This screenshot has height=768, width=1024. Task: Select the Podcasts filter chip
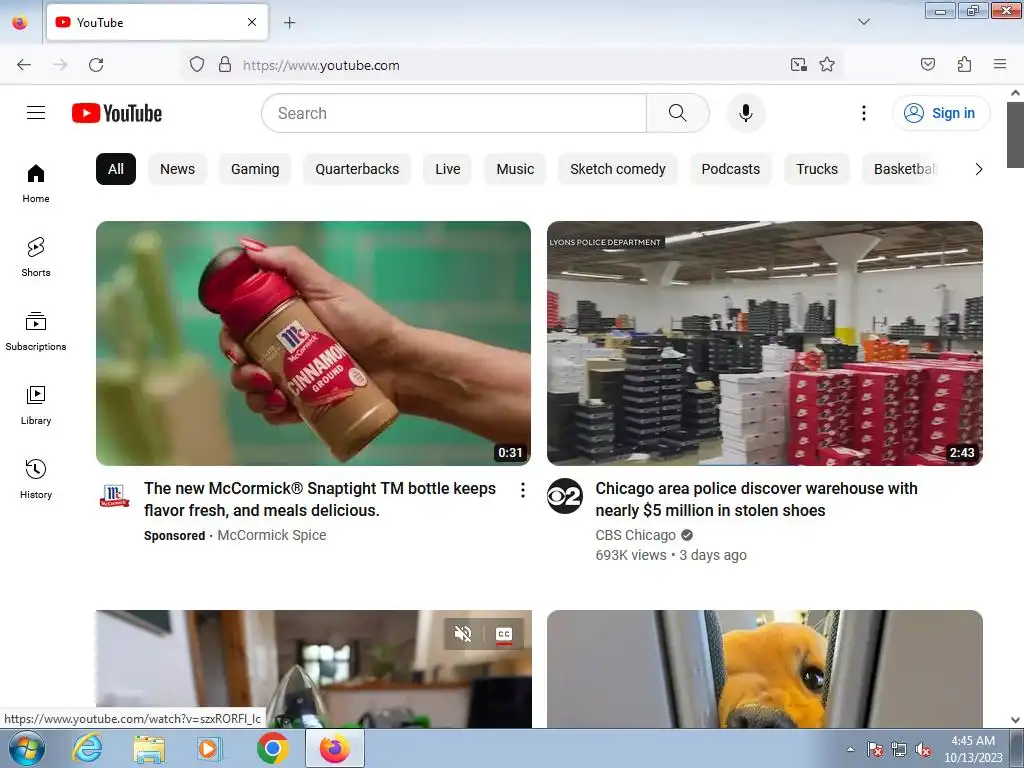click(x=731, y=169)
